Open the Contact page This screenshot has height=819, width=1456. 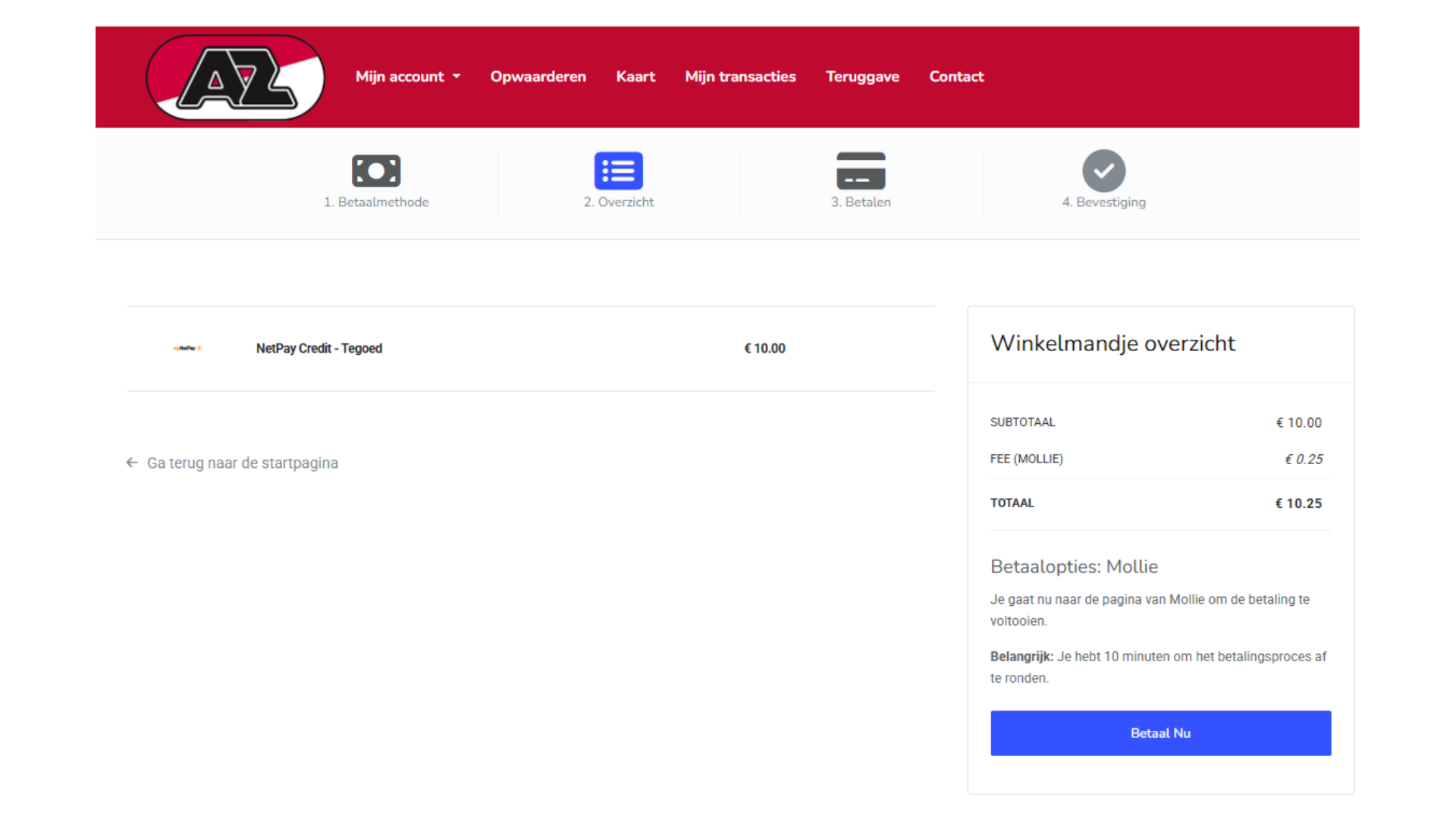[x=956, y=77]
